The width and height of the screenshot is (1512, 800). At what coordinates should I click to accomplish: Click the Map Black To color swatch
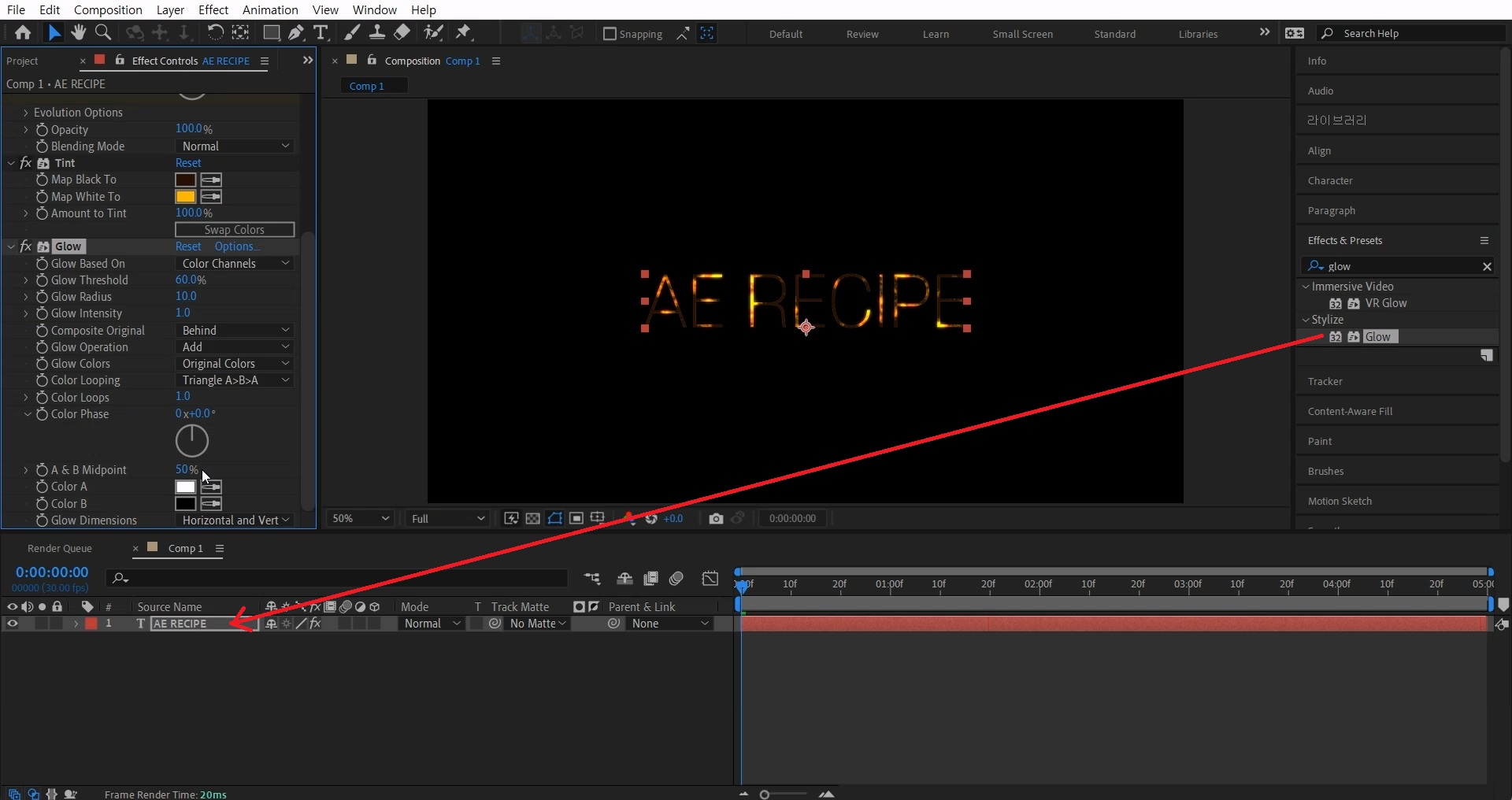185,180
